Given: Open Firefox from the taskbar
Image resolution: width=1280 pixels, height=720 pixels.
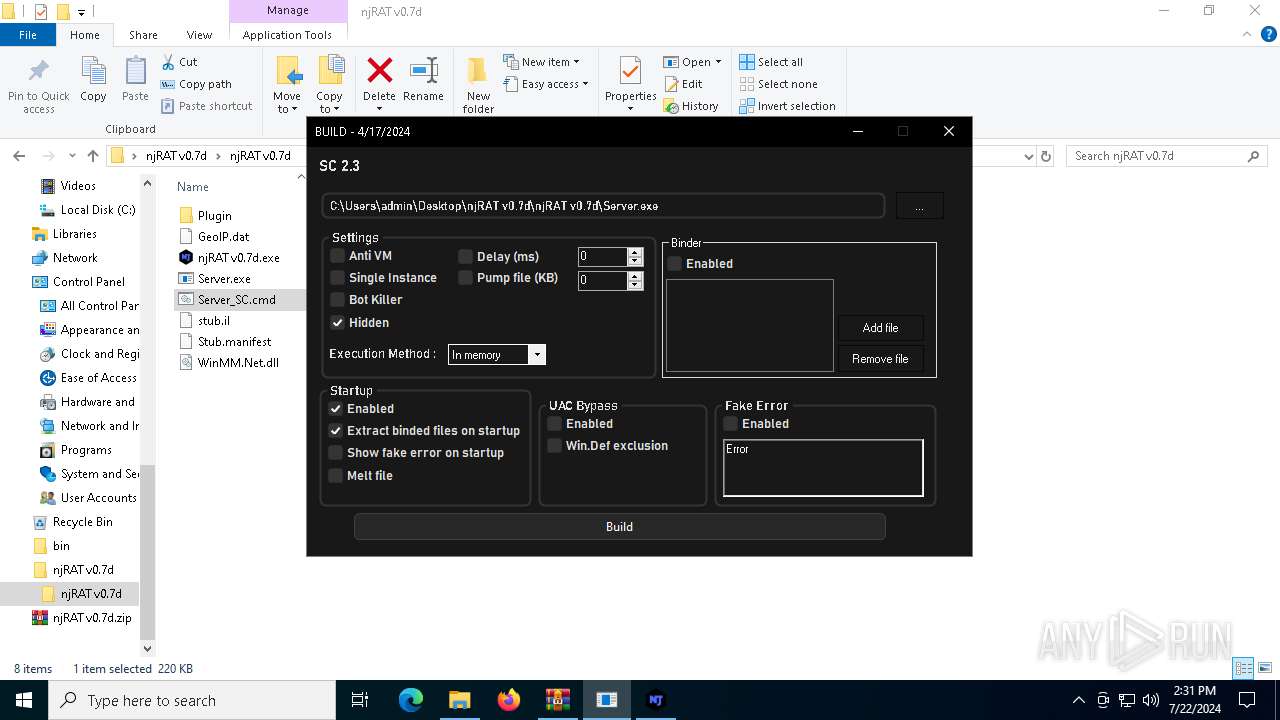Looking at the screenshot, I should 509,700.
